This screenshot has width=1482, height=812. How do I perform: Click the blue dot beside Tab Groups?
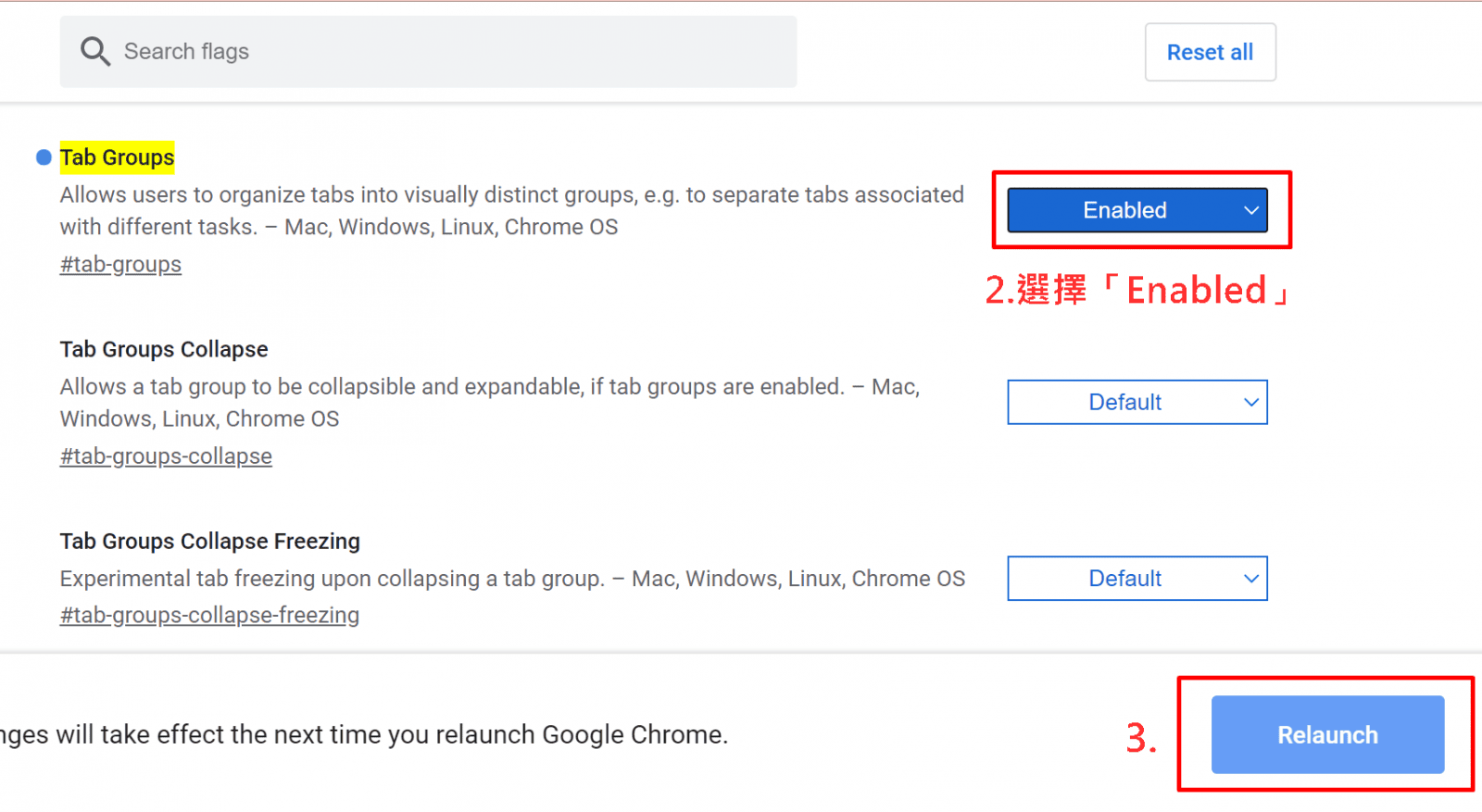(44, 157)
